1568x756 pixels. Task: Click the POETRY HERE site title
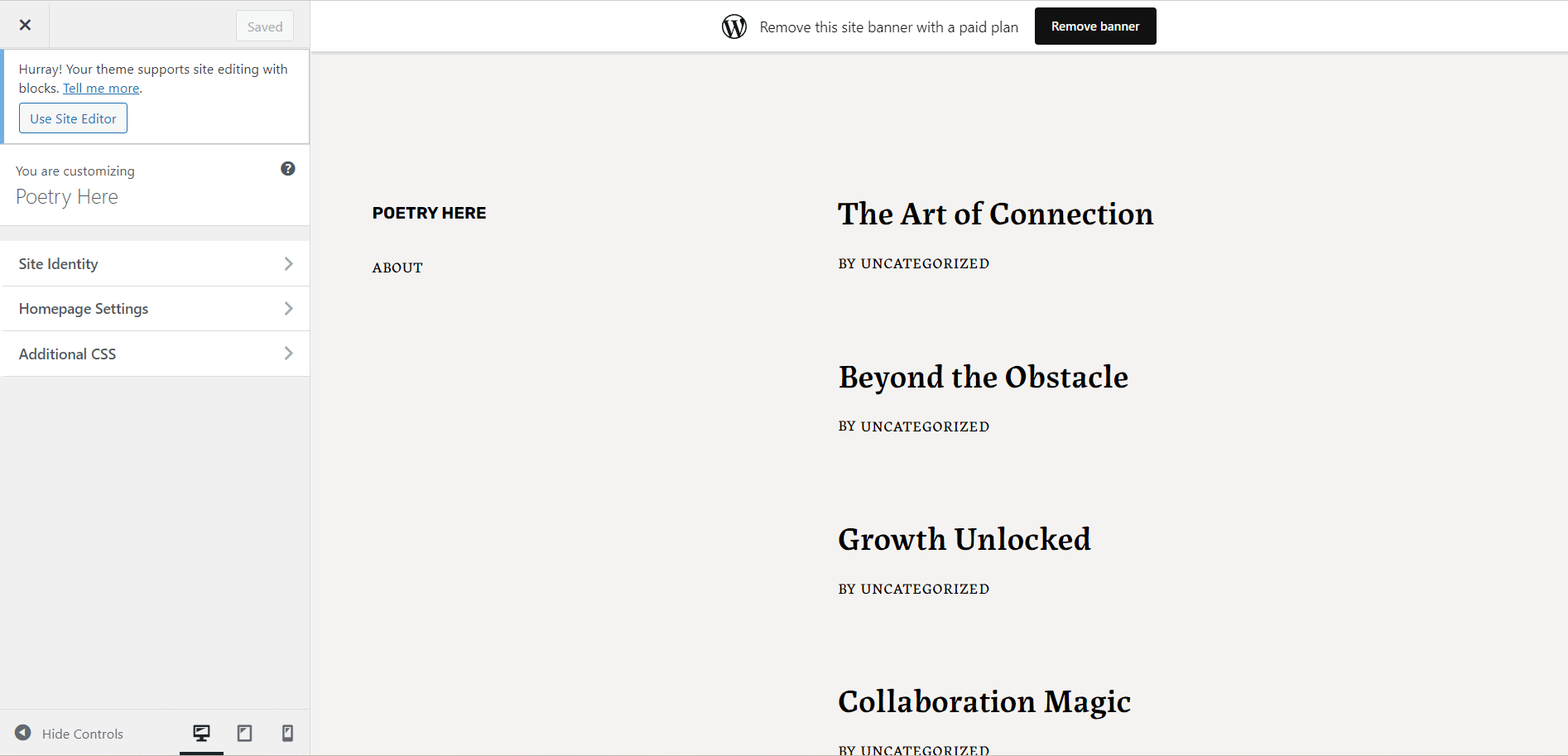pos(429,213)
